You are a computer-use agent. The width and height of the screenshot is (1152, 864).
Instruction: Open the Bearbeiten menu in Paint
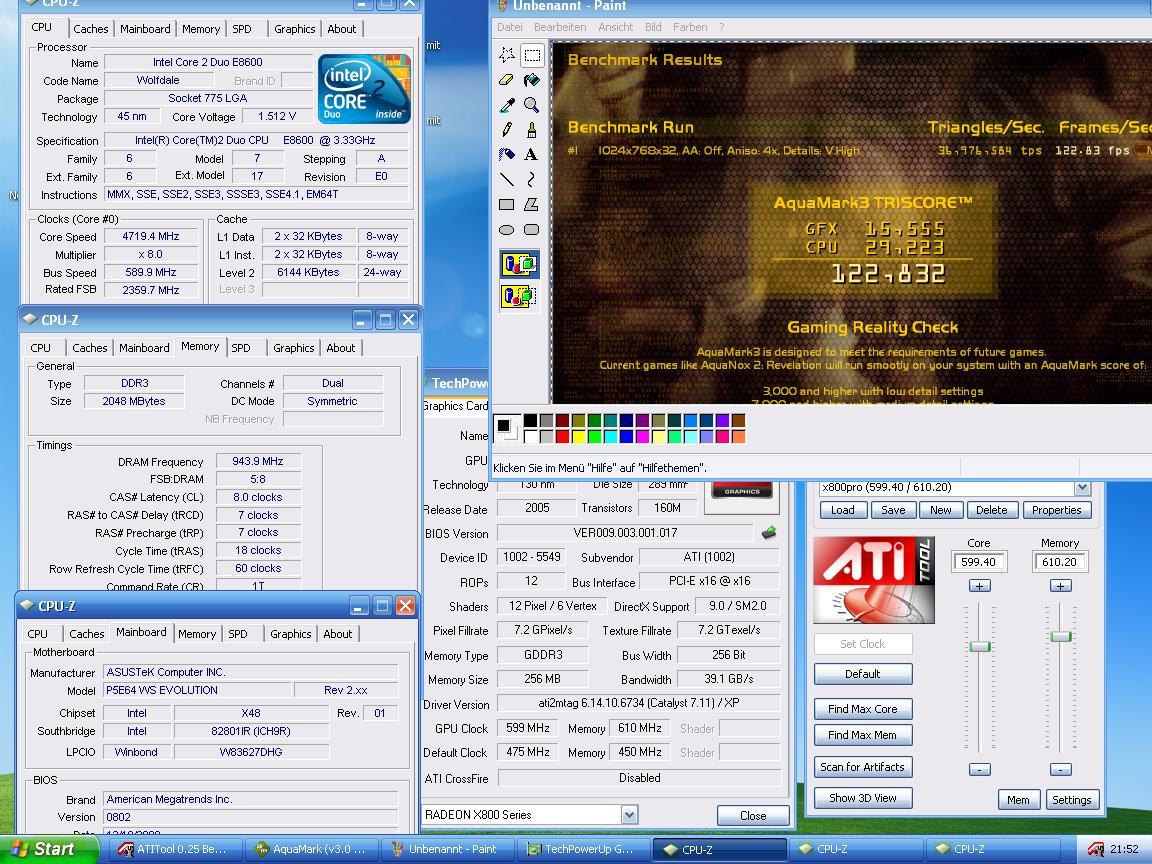pyautogui.click(x=560, y=27)
